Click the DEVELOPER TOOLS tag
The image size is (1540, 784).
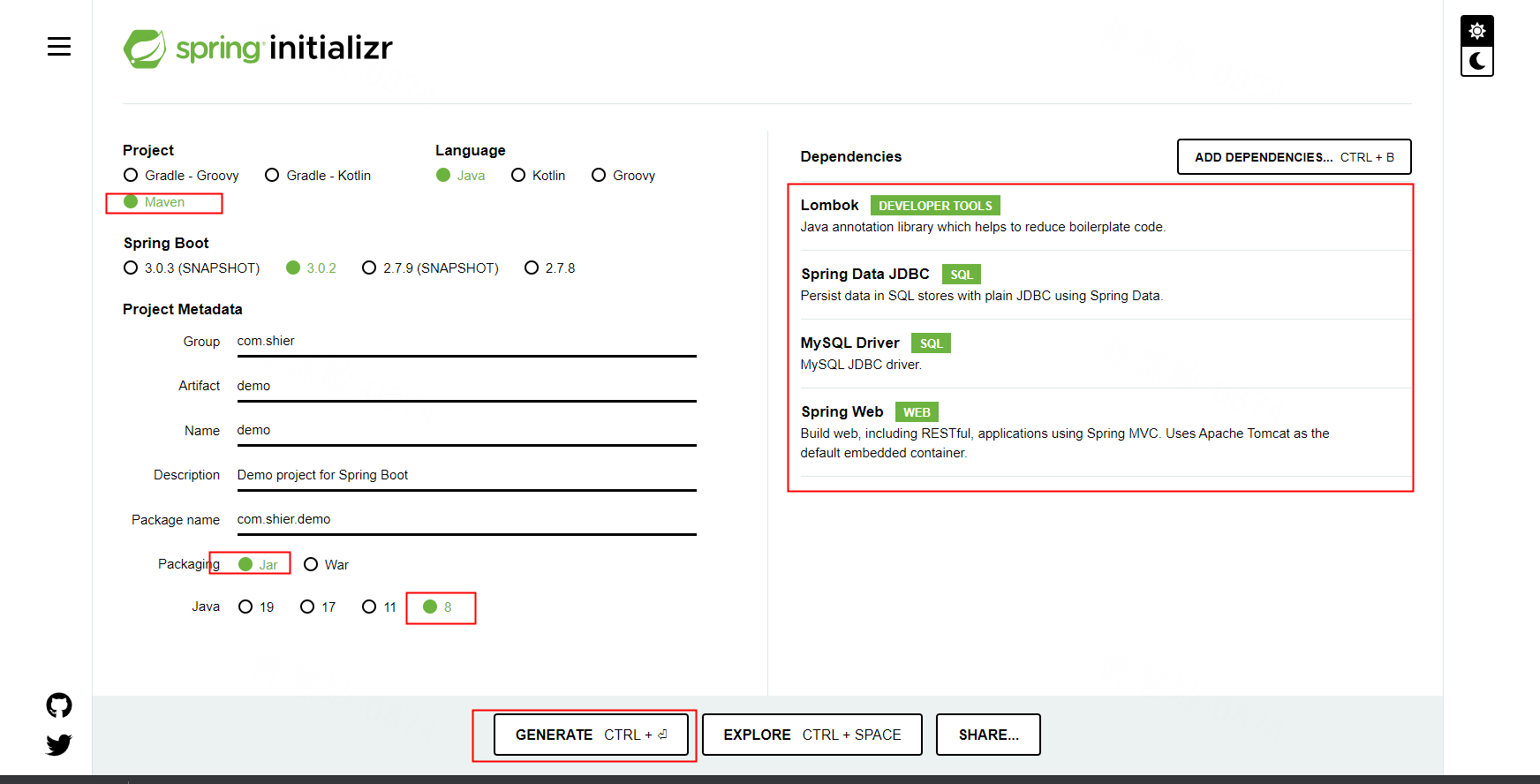pyautogui.click(x=935, y=206)
